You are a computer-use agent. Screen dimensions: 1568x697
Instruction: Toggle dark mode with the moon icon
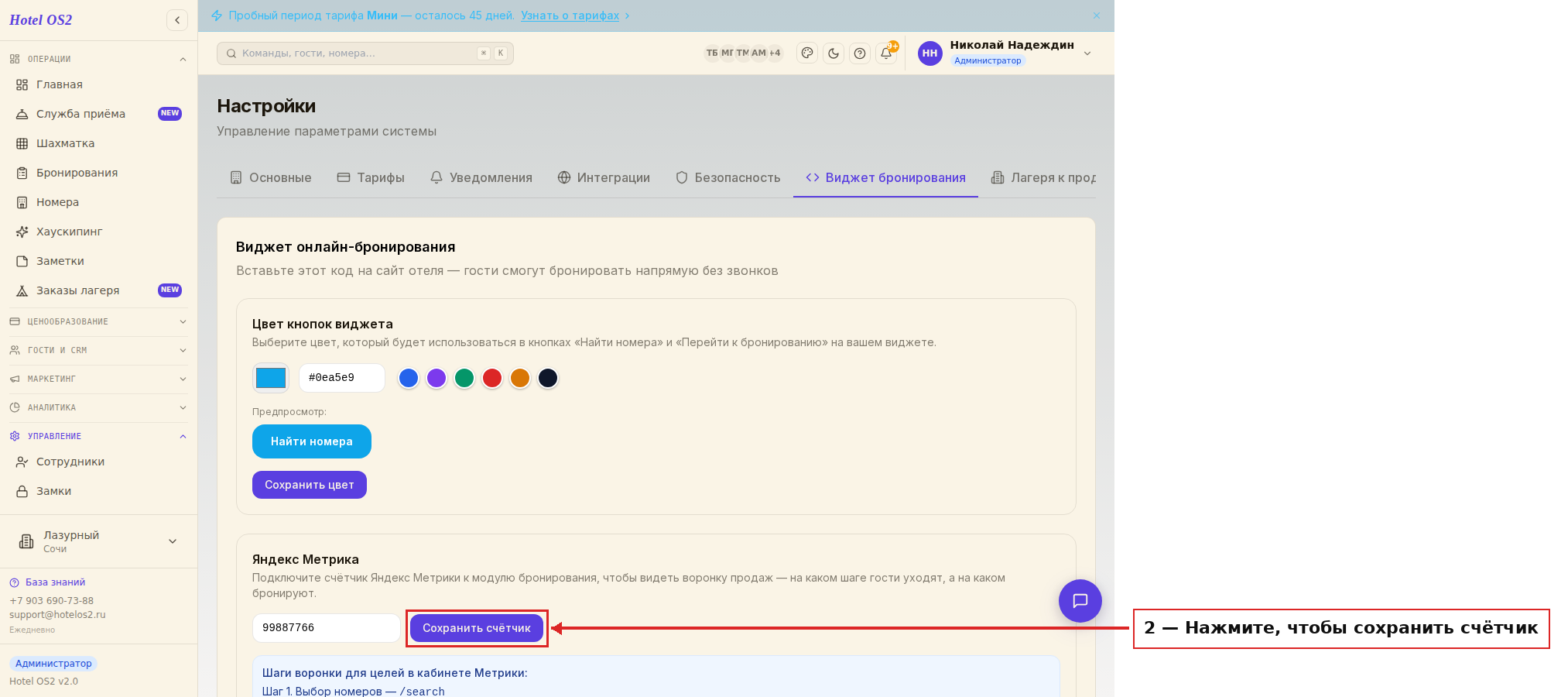834,53
